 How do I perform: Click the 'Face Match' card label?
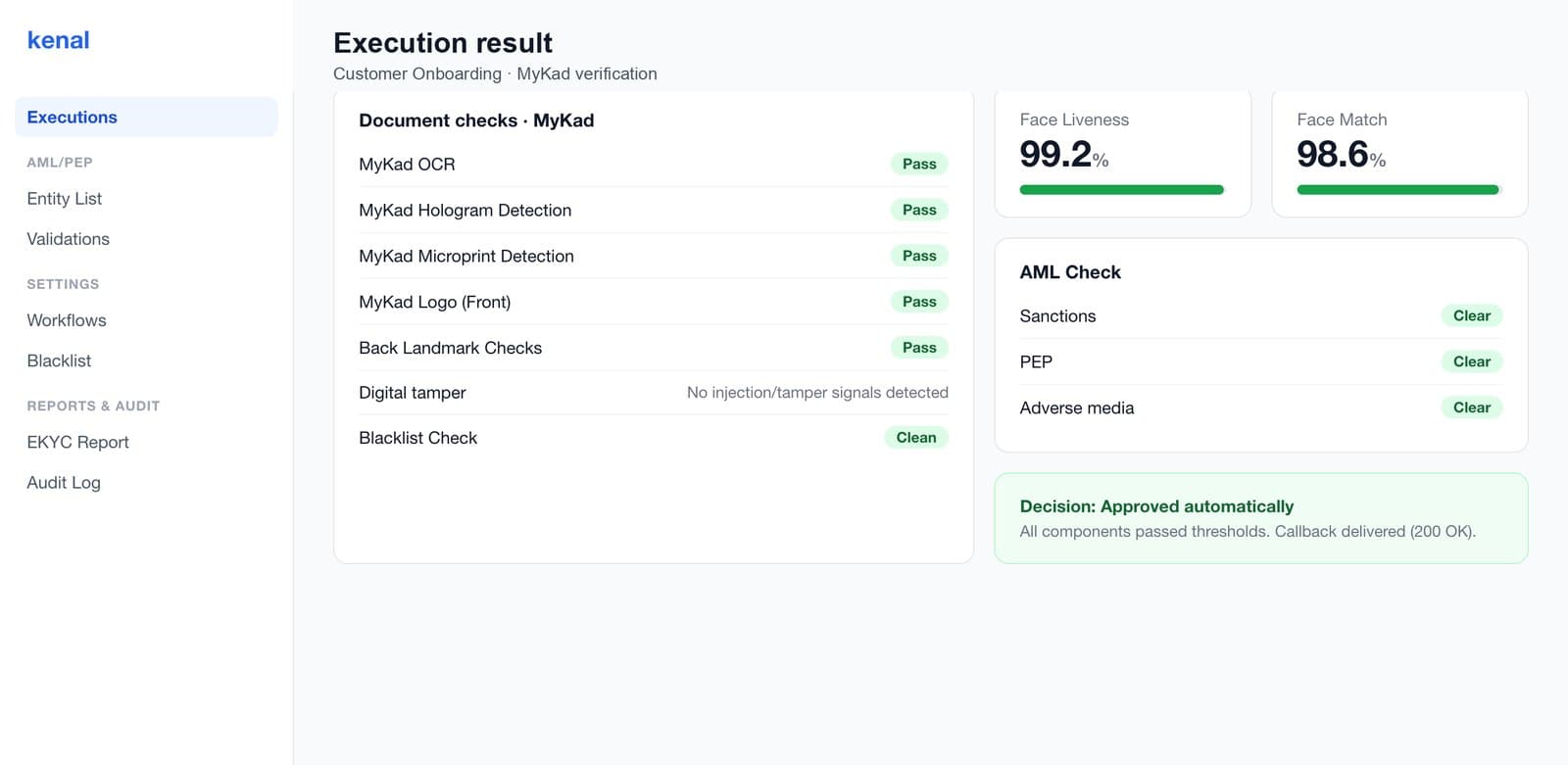(x=1342, y=120)
